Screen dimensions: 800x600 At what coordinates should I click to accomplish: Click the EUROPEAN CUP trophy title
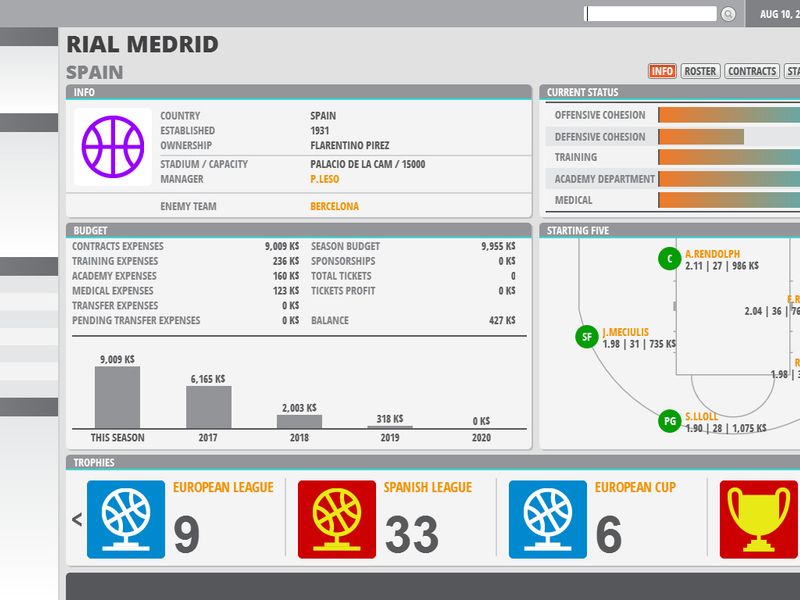(x=635, y=487)
